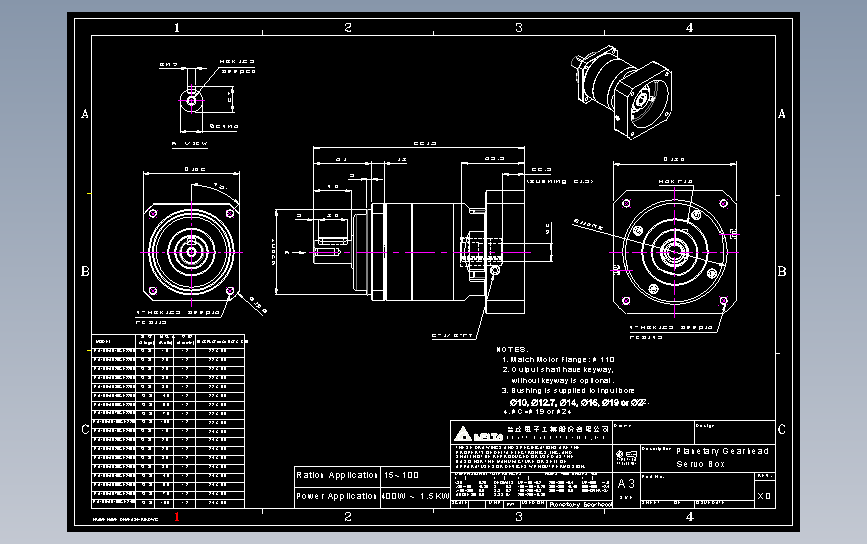This screenshot has width=867, height=544.
Task: Click the 'Drawn' cell in title block
Action: 654,432
